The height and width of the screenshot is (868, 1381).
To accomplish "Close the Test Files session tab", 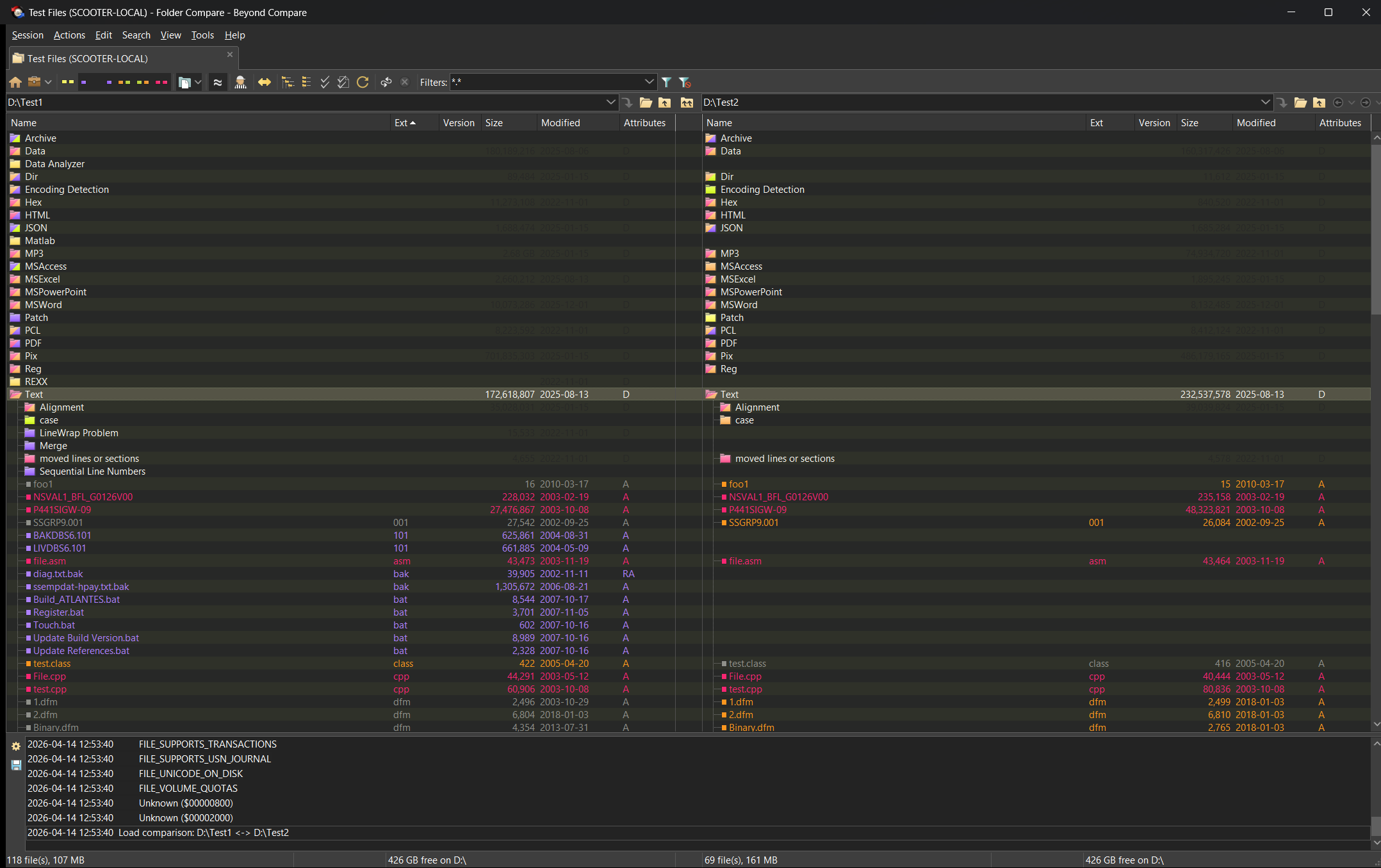I will point(230,54).
